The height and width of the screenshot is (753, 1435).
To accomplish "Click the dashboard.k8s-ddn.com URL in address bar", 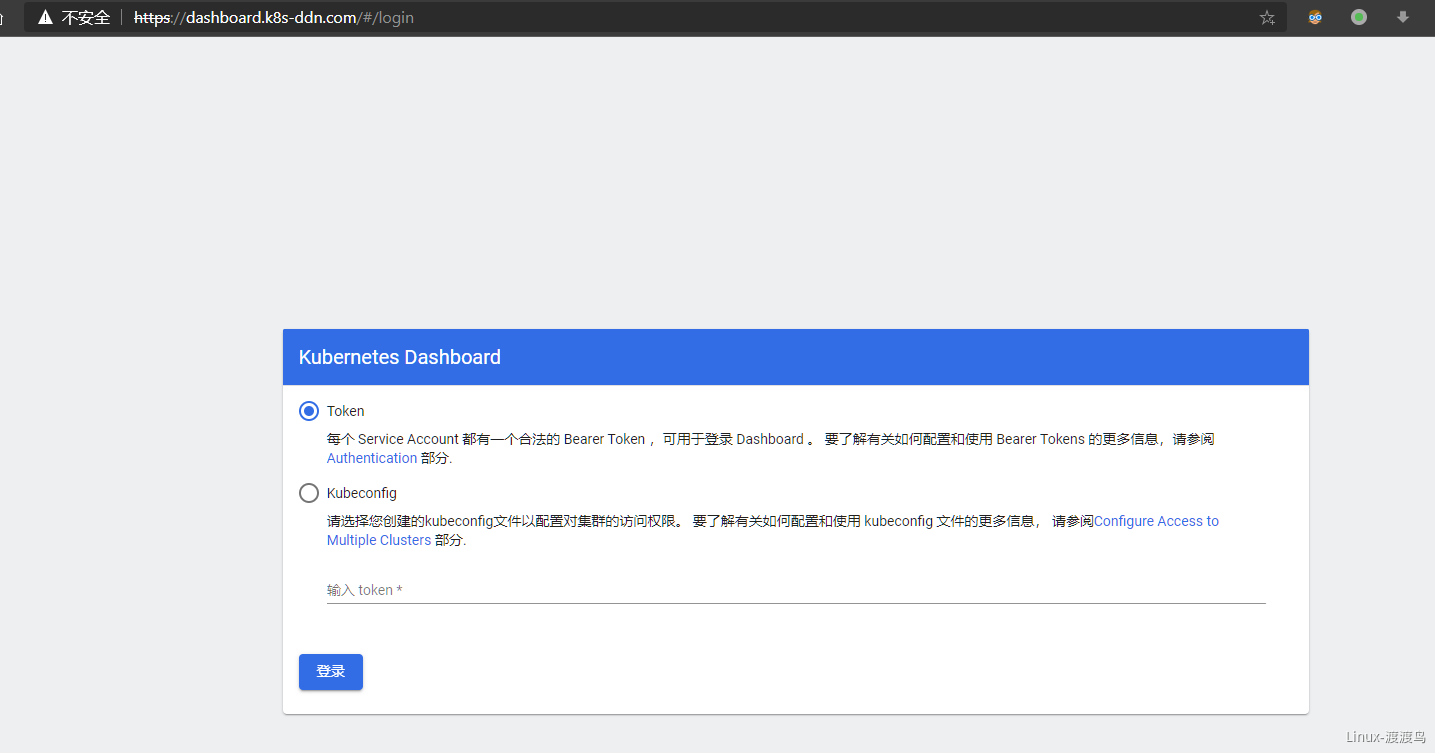I will coord(272,17).
